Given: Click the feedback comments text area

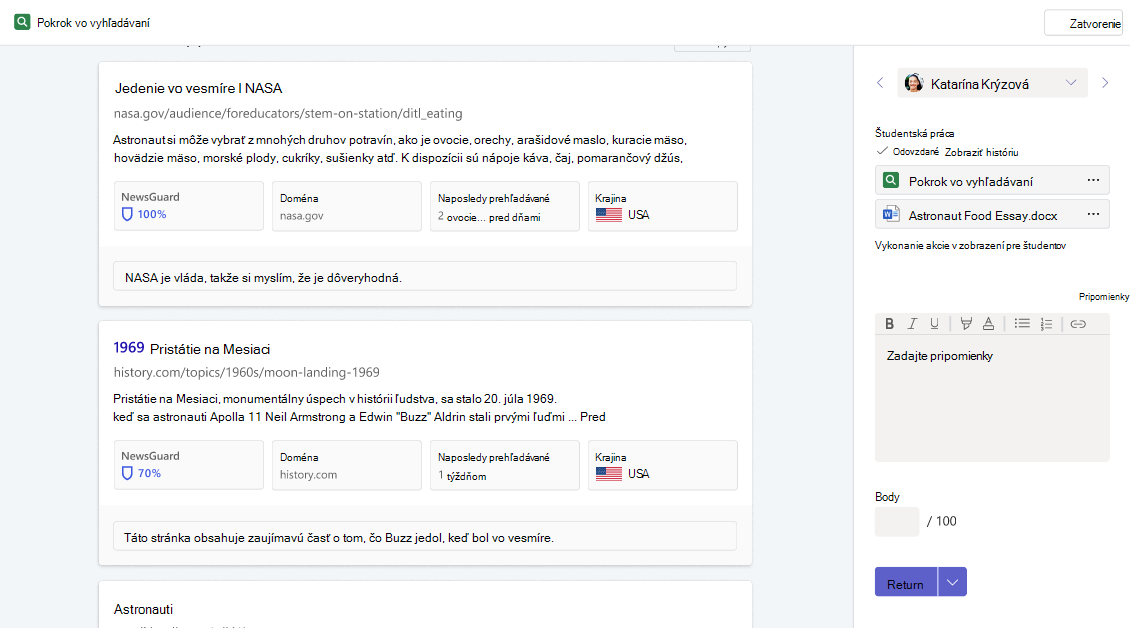Looking at the screenshot, I should pos(992,398).
